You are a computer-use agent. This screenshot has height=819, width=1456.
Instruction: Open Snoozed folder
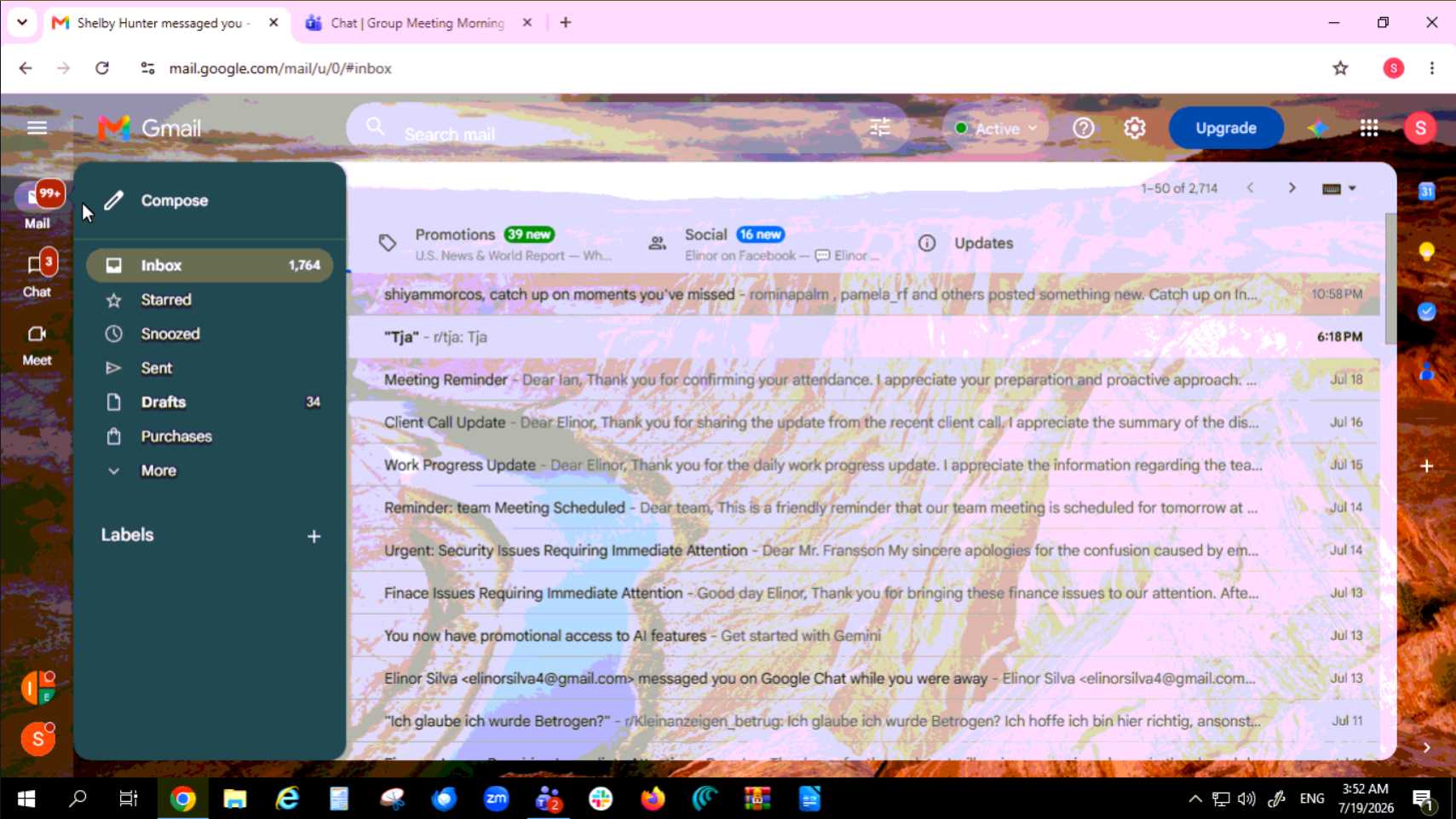pos(210,334)
